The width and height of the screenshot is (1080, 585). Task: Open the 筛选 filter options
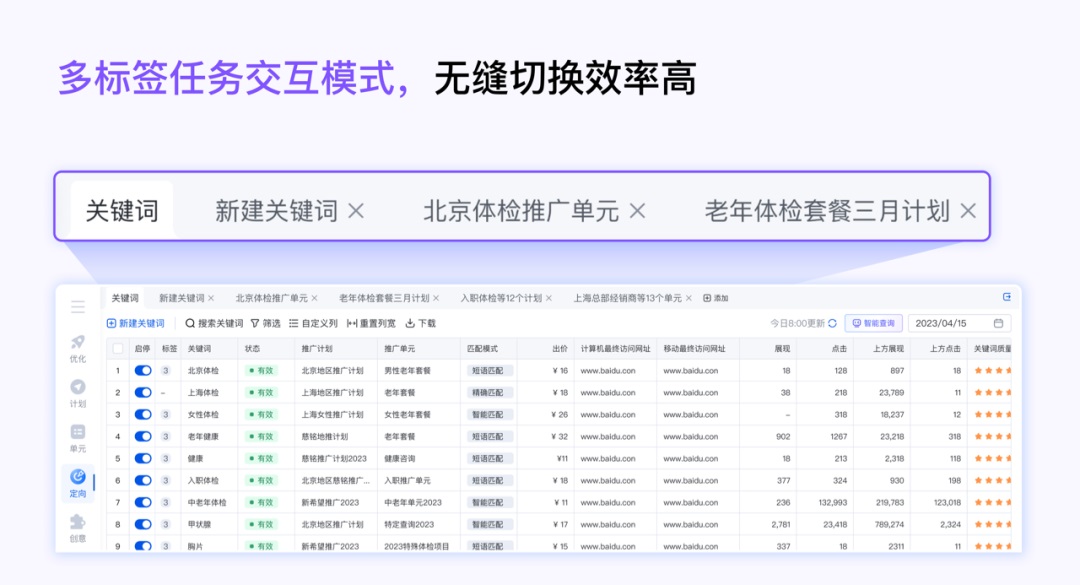pyautogui.click(x=265, y=324)
